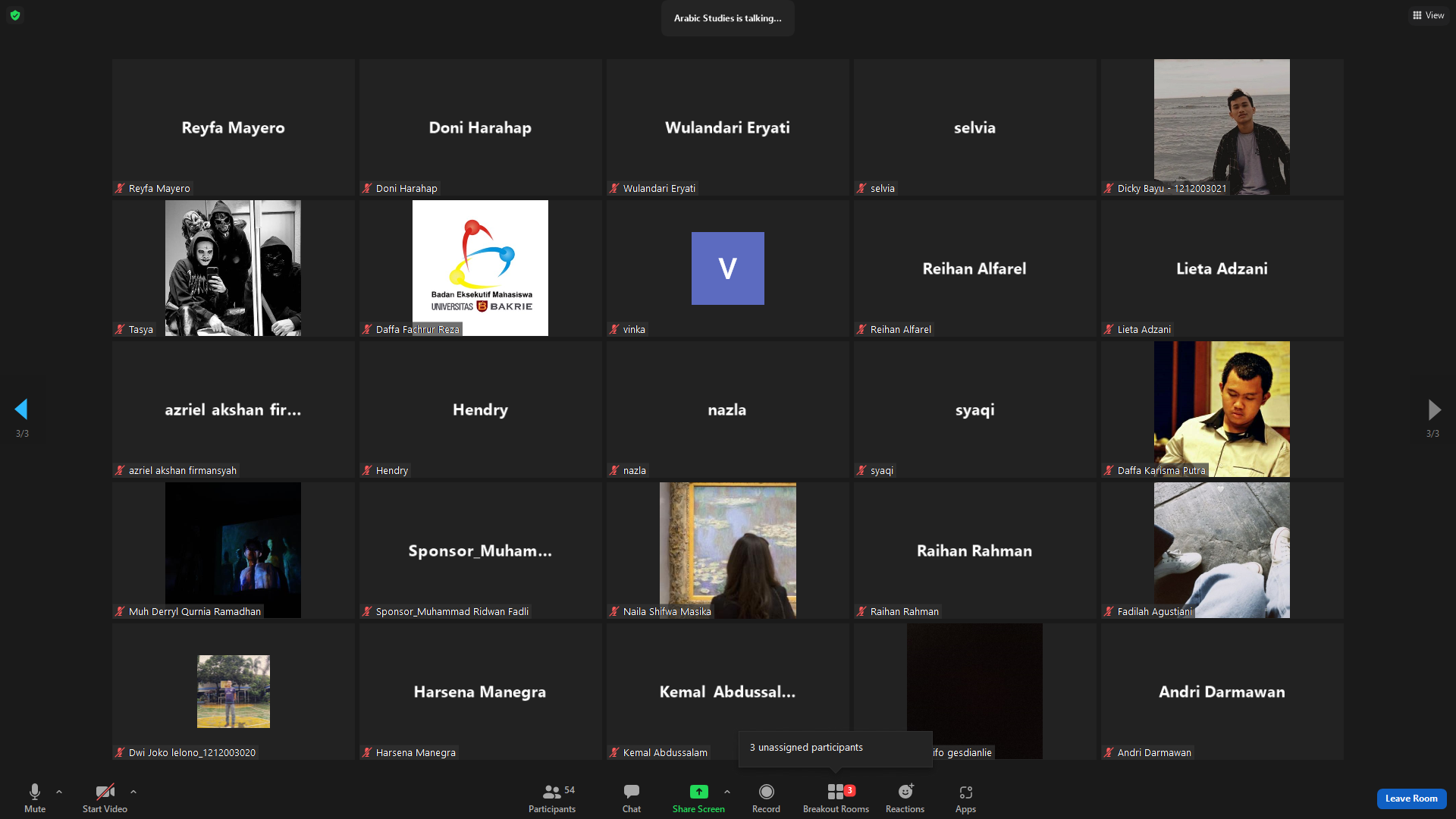The image size is (1456, 819).
Task: Open Breakout Rooms
Action: 836,799
